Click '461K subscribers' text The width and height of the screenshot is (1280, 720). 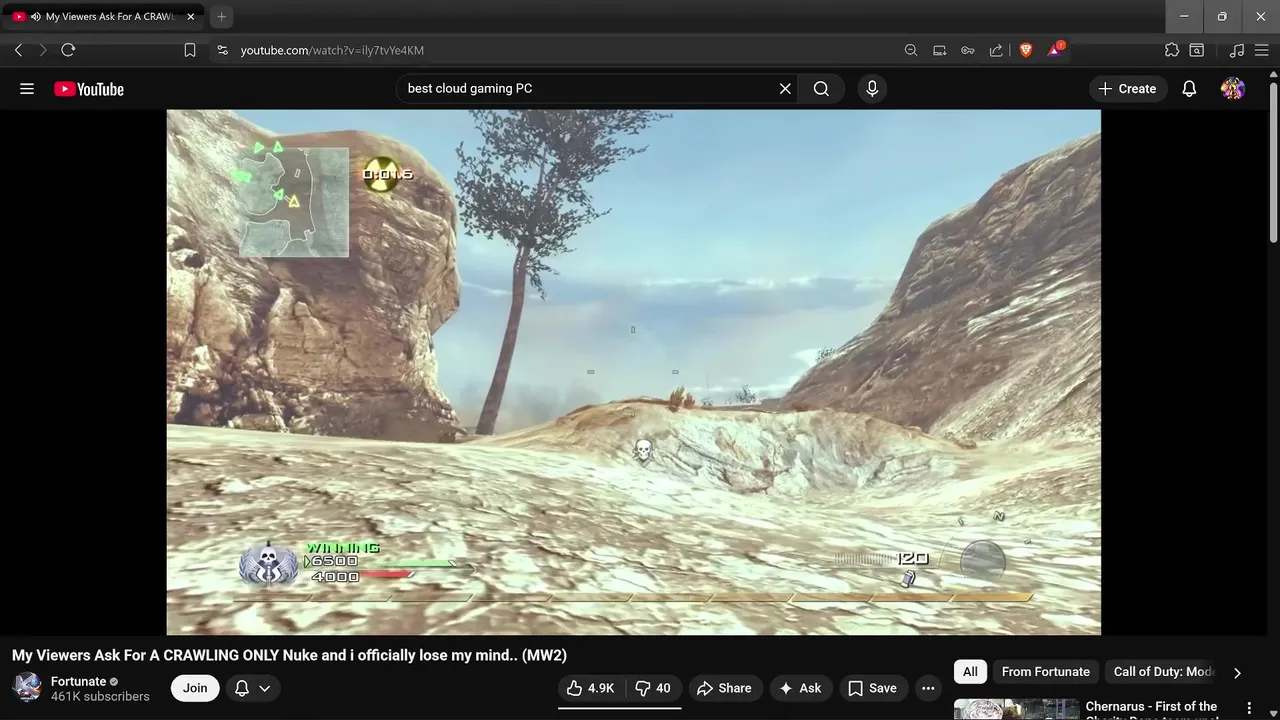coord(100,697)
